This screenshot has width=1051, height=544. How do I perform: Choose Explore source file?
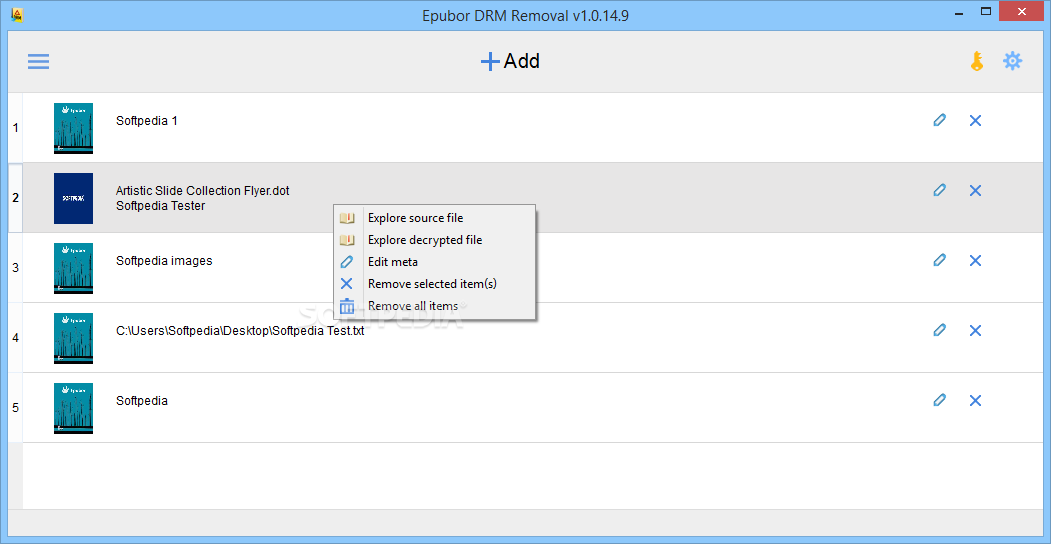(x=434, y=218)
